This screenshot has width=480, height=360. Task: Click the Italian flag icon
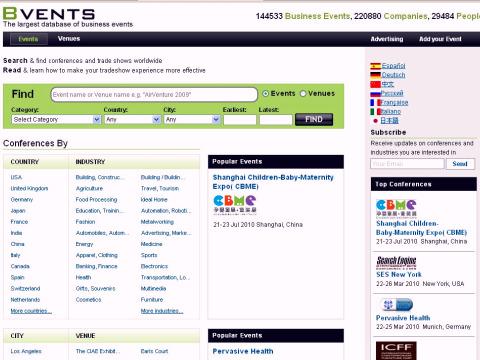coord(376,112)
